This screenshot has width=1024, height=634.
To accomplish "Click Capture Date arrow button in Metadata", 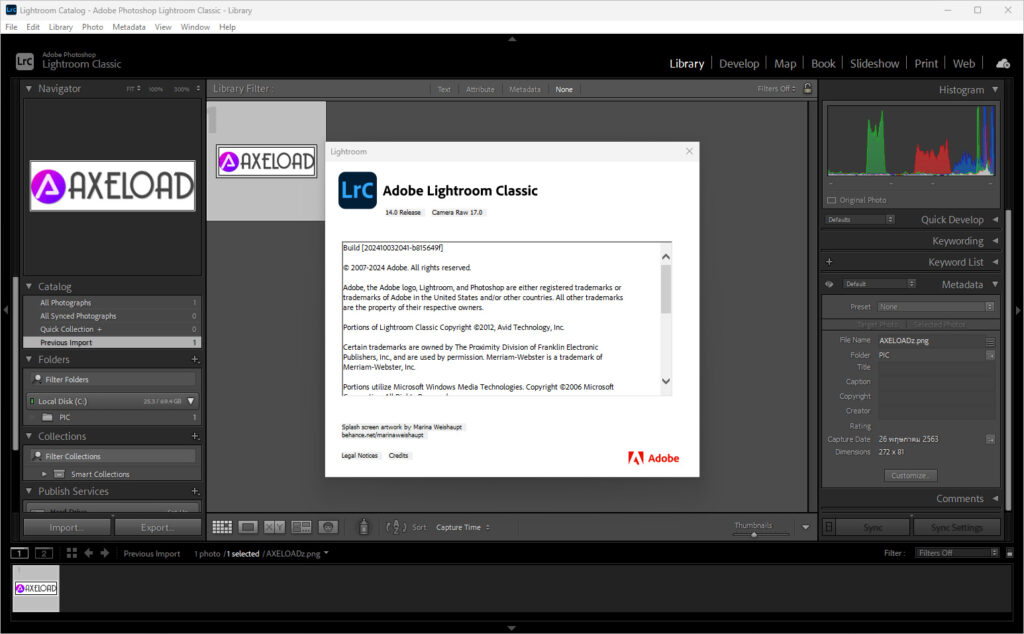I will 990,439.
